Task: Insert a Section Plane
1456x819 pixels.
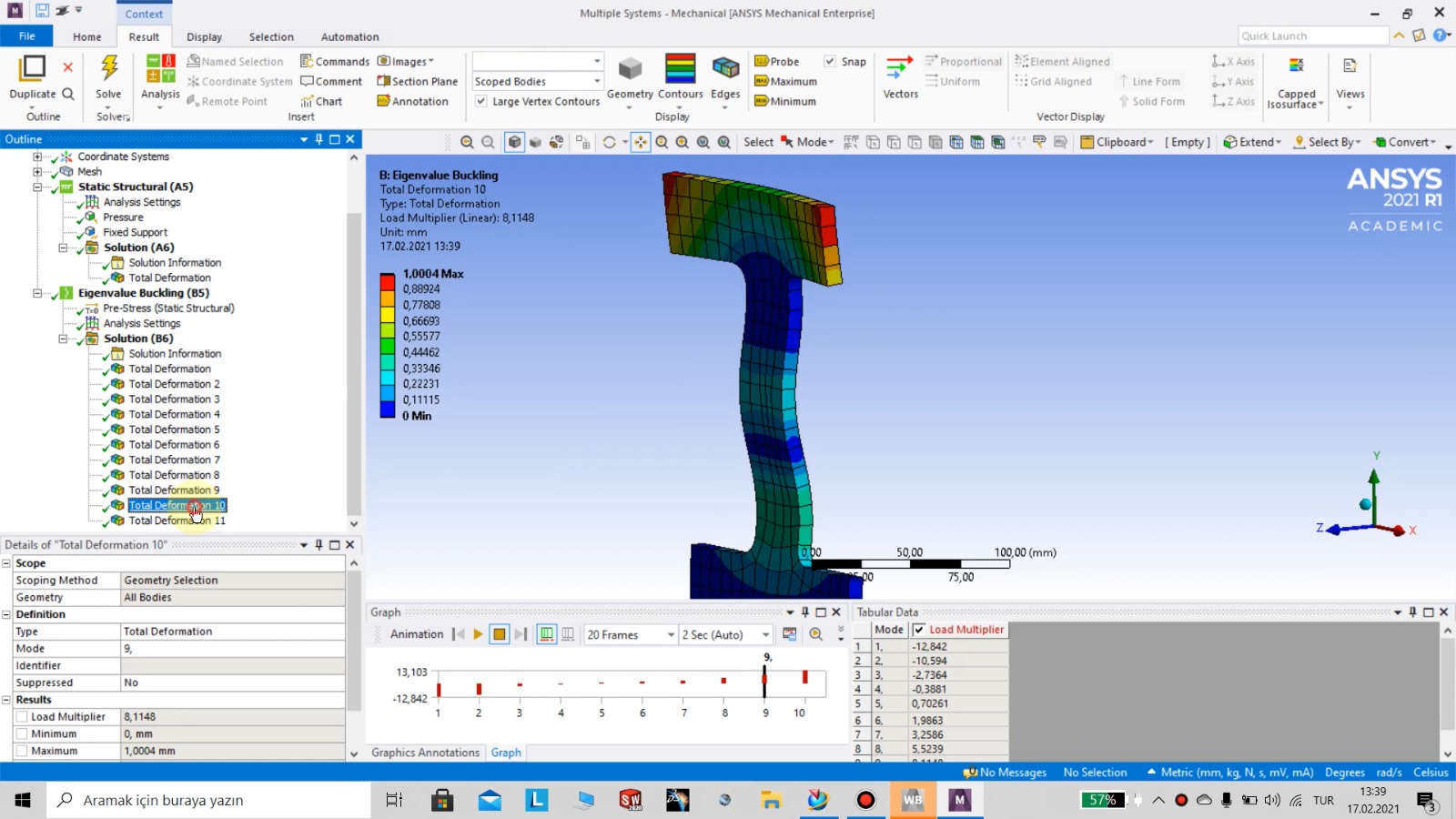Action: [418, 81]
